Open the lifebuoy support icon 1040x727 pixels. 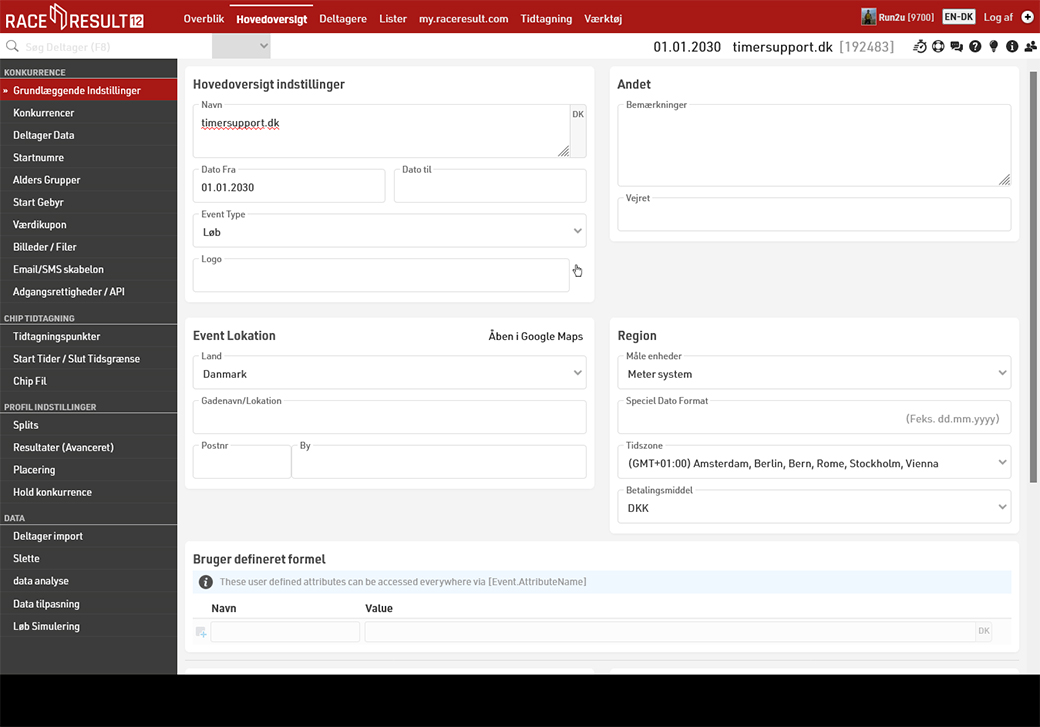click(x=938, y=47)
